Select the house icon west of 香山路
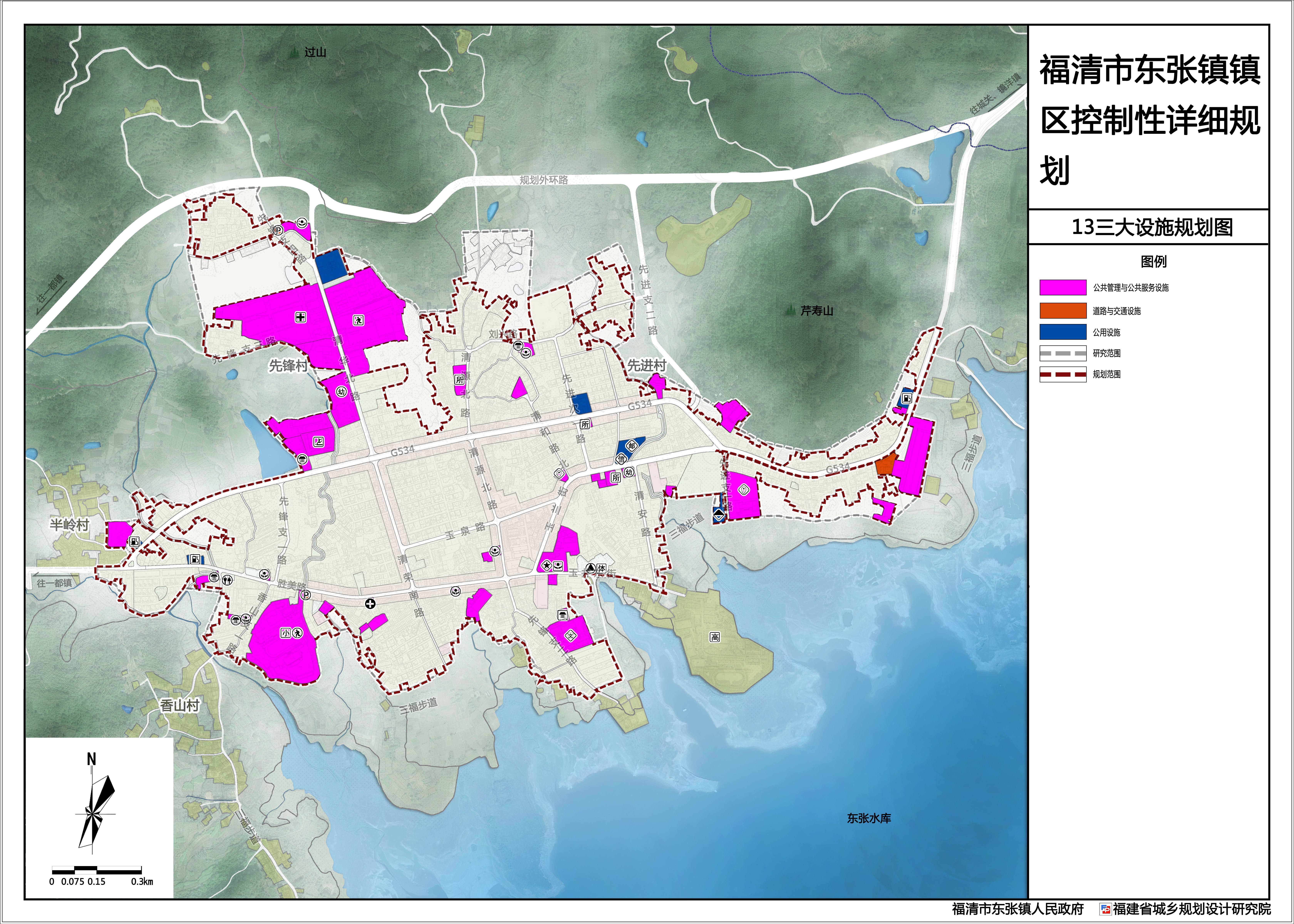1294x924 pixels. click(x=236, y=620)
